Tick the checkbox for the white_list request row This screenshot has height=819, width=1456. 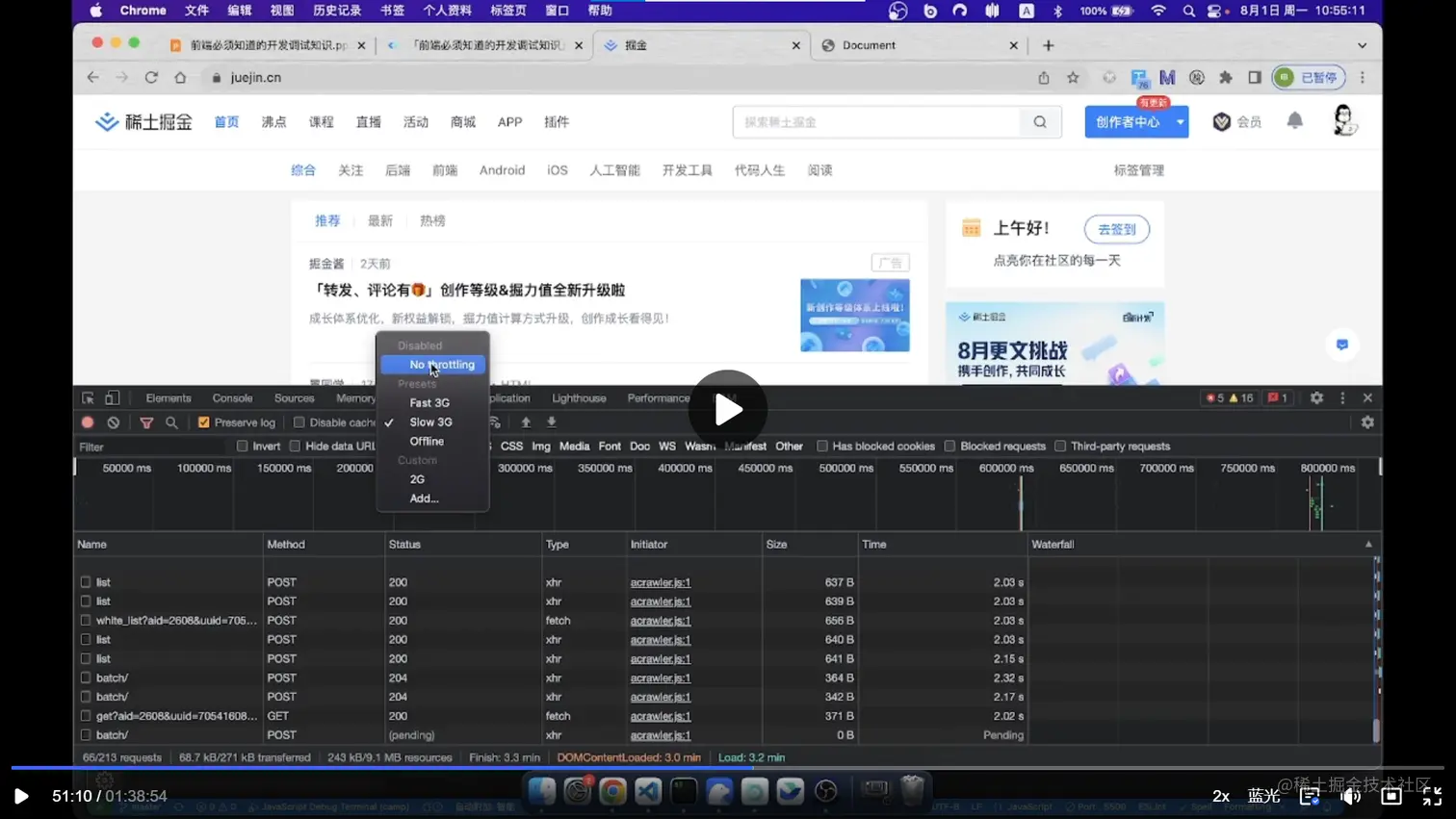(86, 621)
